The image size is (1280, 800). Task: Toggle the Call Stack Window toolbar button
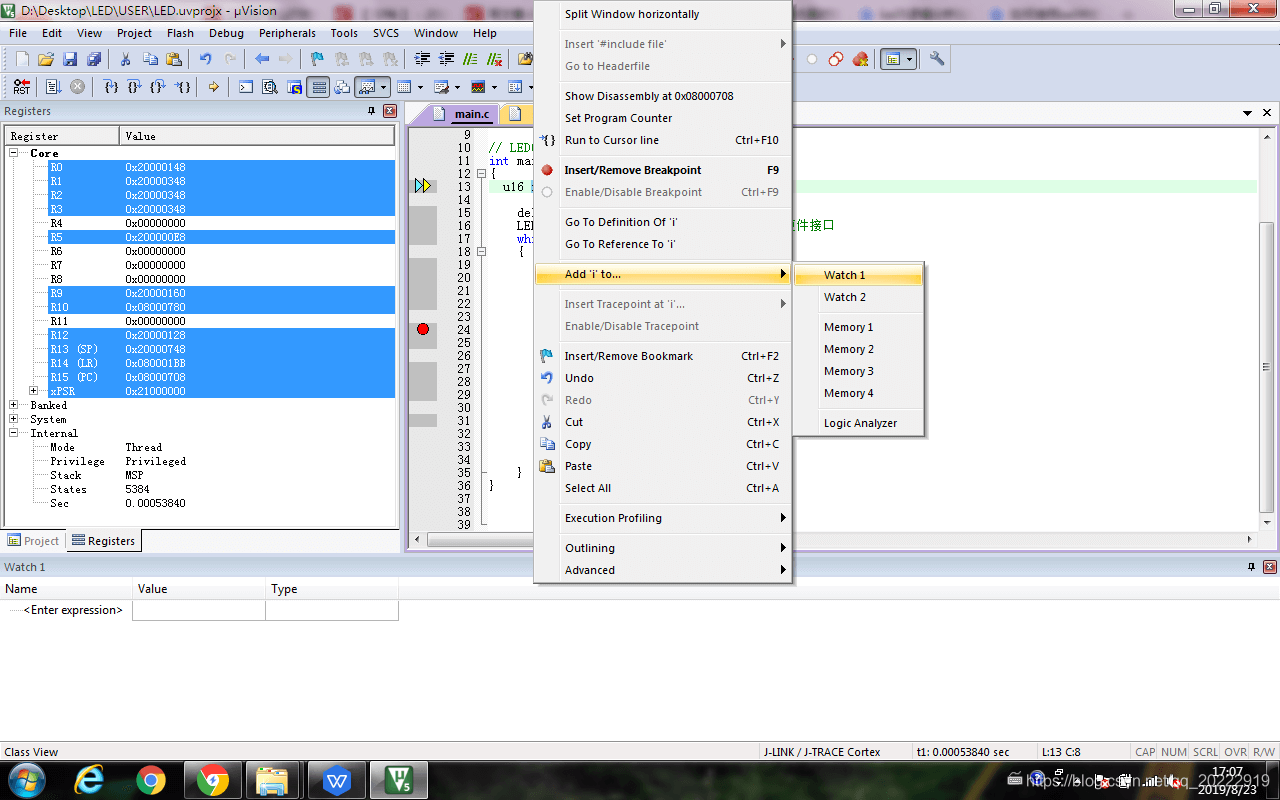click(342, 87)
